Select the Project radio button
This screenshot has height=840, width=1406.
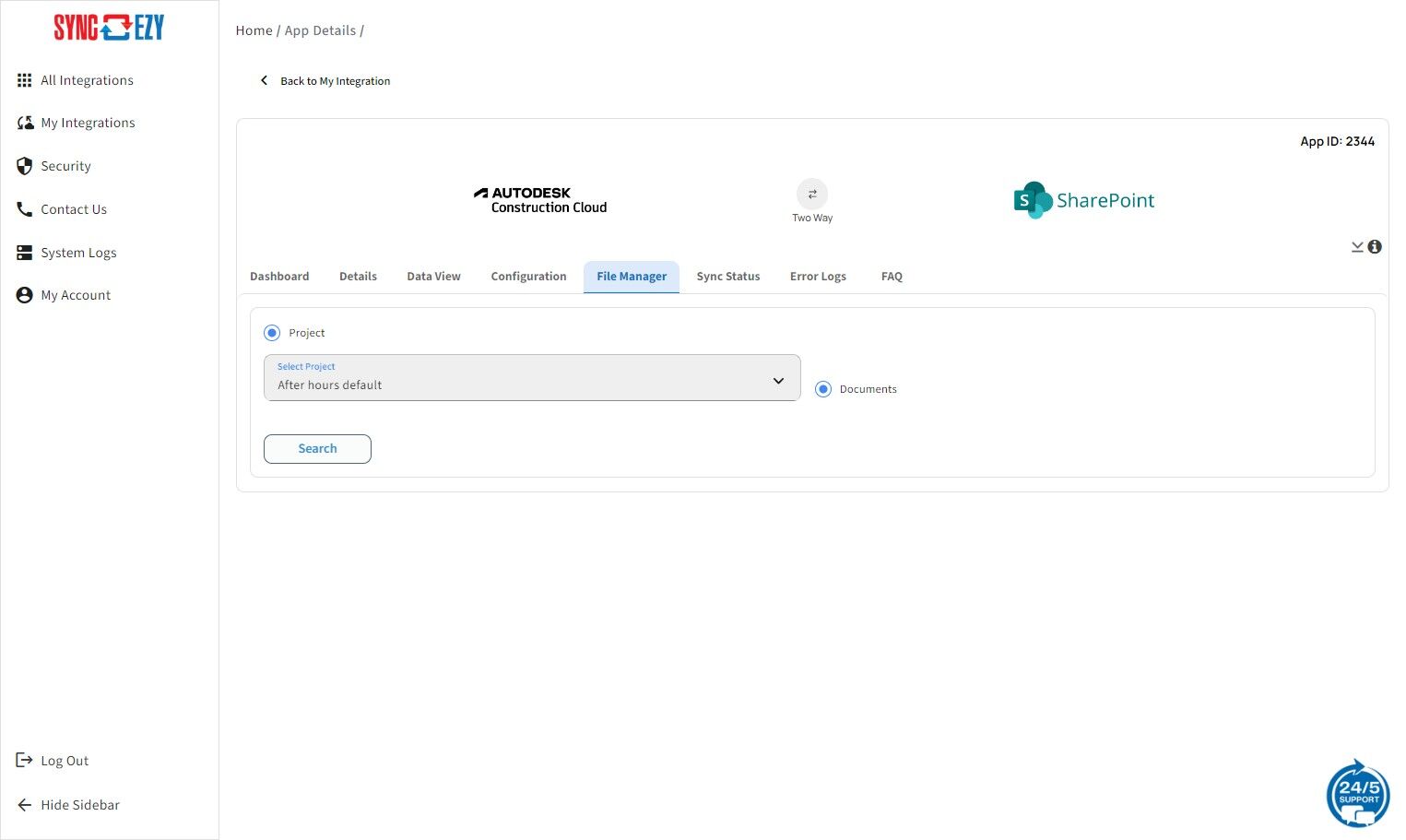pos(272,333)
